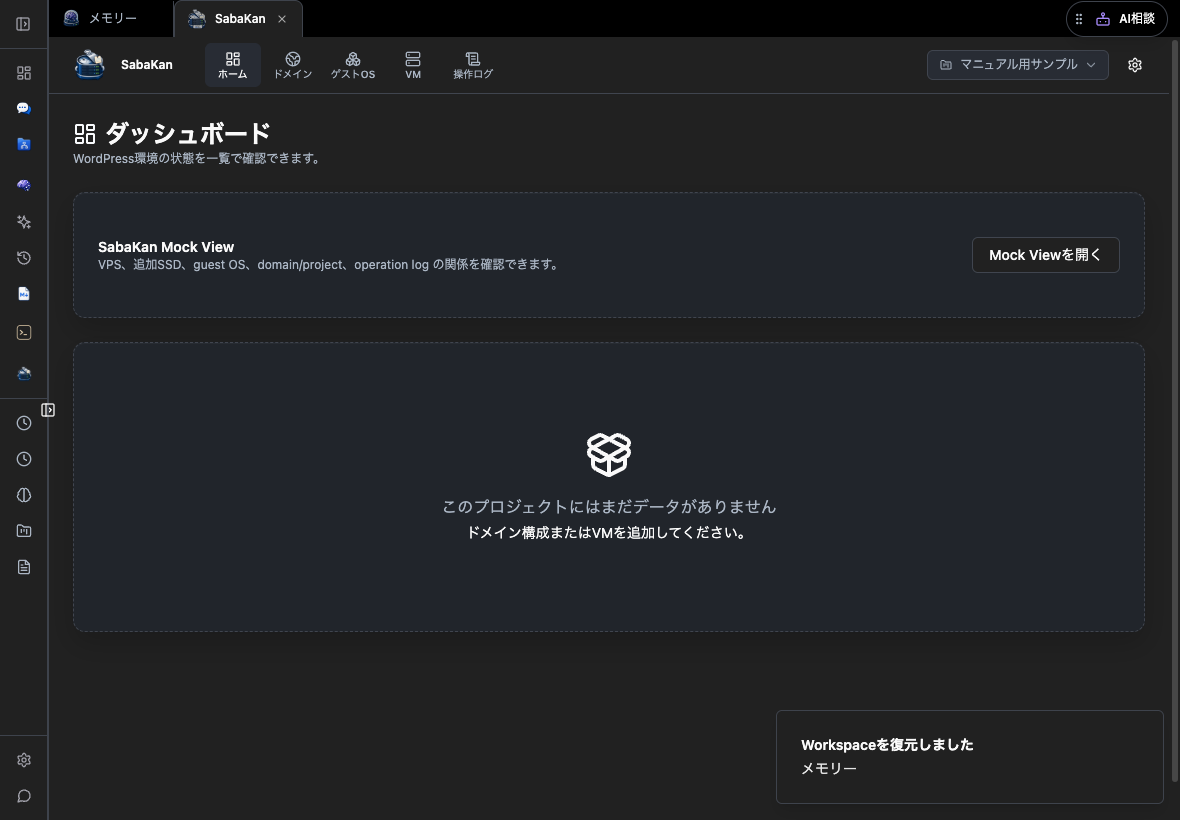Go to the VM navigation item
This screenshot has width=1180, height=820.
point(412,65)
